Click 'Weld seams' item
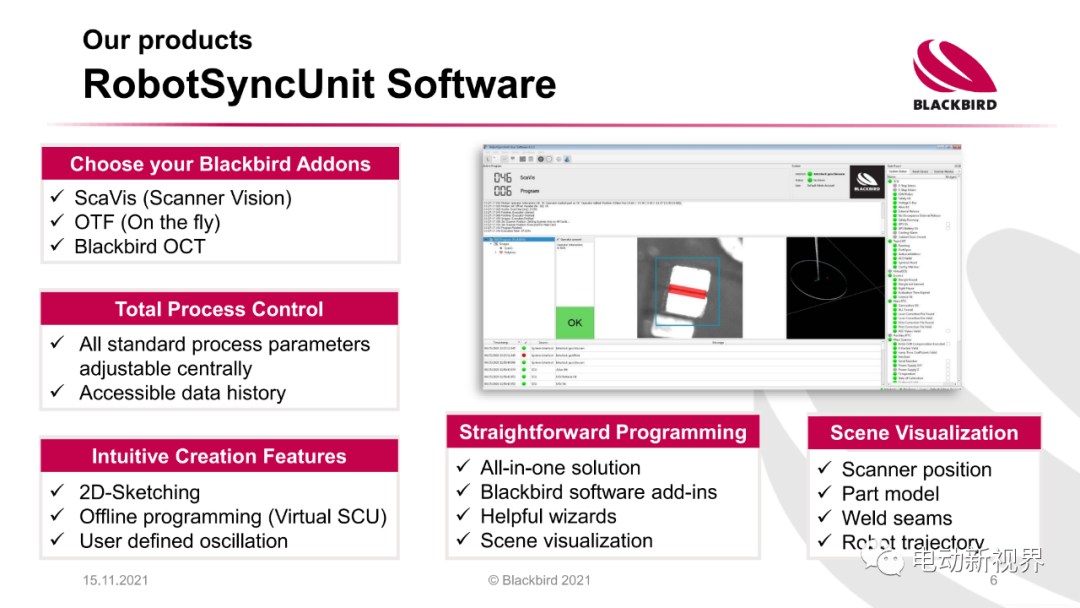The width and height of the screenshot is (1080, 608). click(x=897, y=518)
